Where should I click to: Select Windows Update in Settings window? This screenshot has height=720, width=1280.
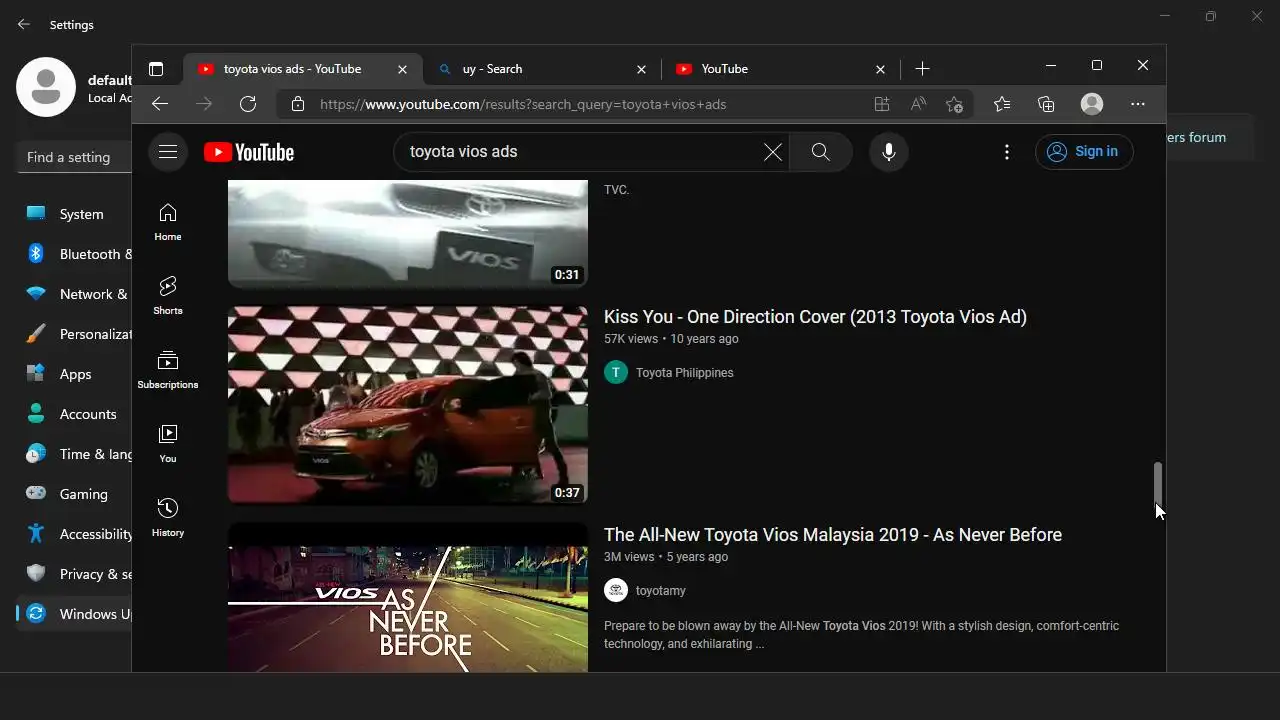pos(75,614)
